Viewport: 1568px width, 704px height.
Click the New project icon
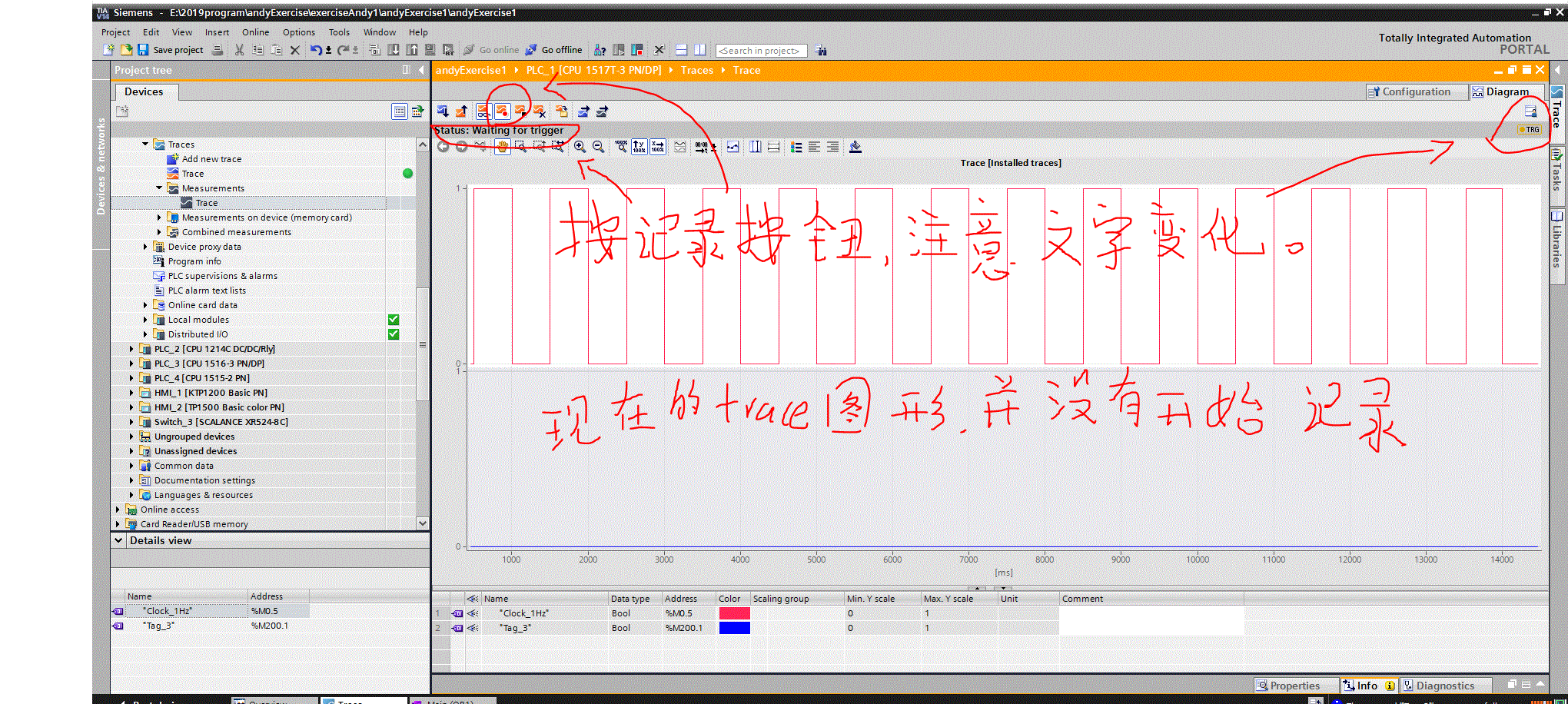pyautogui.click(x=108, y=50)
